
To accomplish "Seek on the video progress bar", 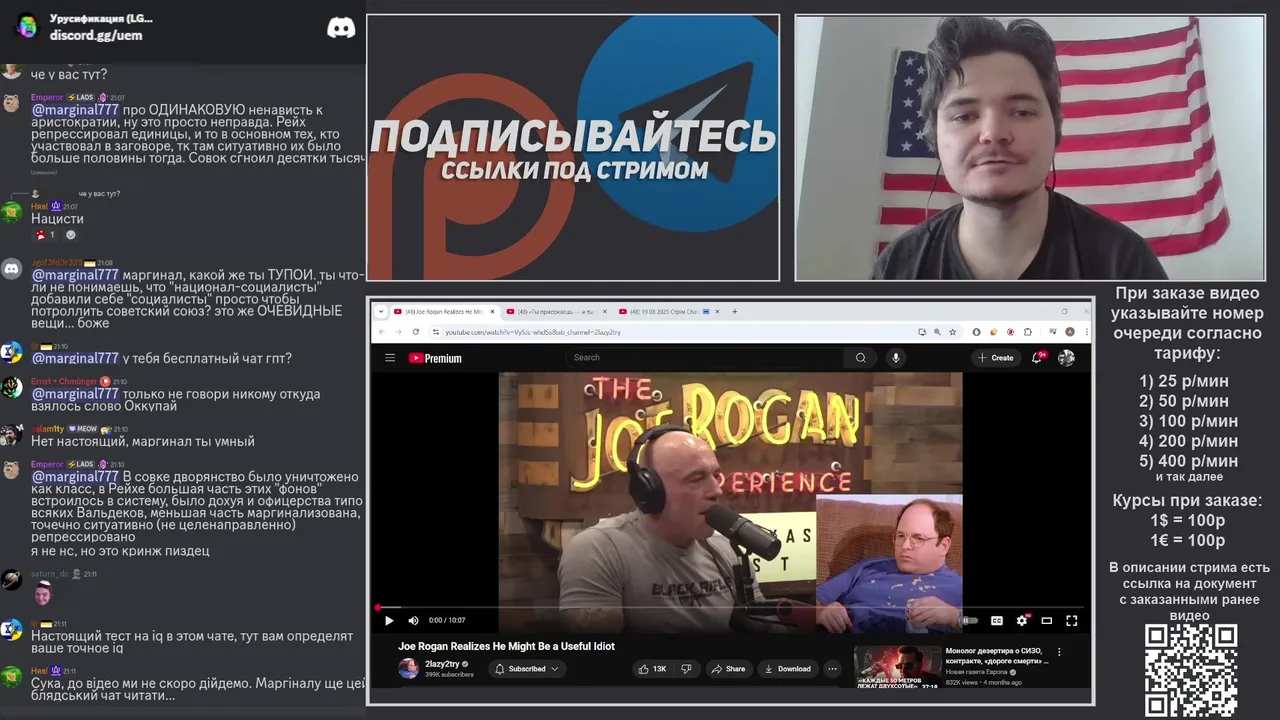I will pos(730,607).
